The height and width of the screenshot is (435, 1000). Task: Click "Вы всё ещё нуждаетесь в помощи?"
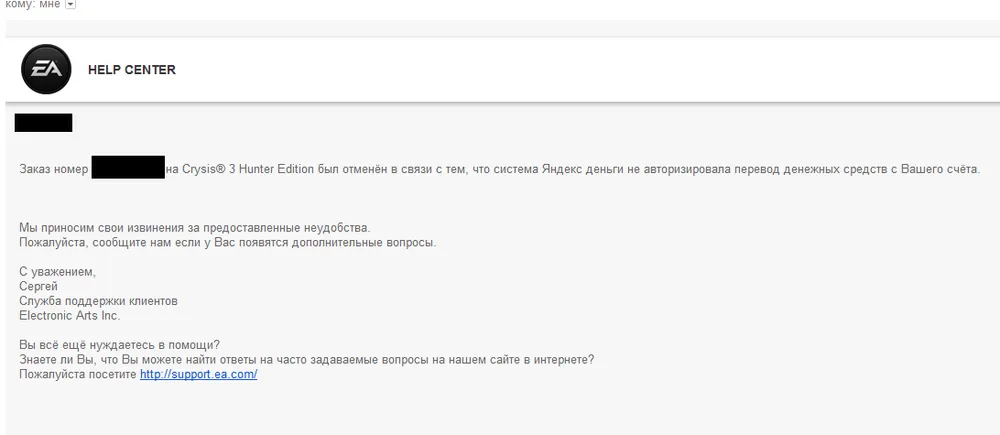point(120,345)
